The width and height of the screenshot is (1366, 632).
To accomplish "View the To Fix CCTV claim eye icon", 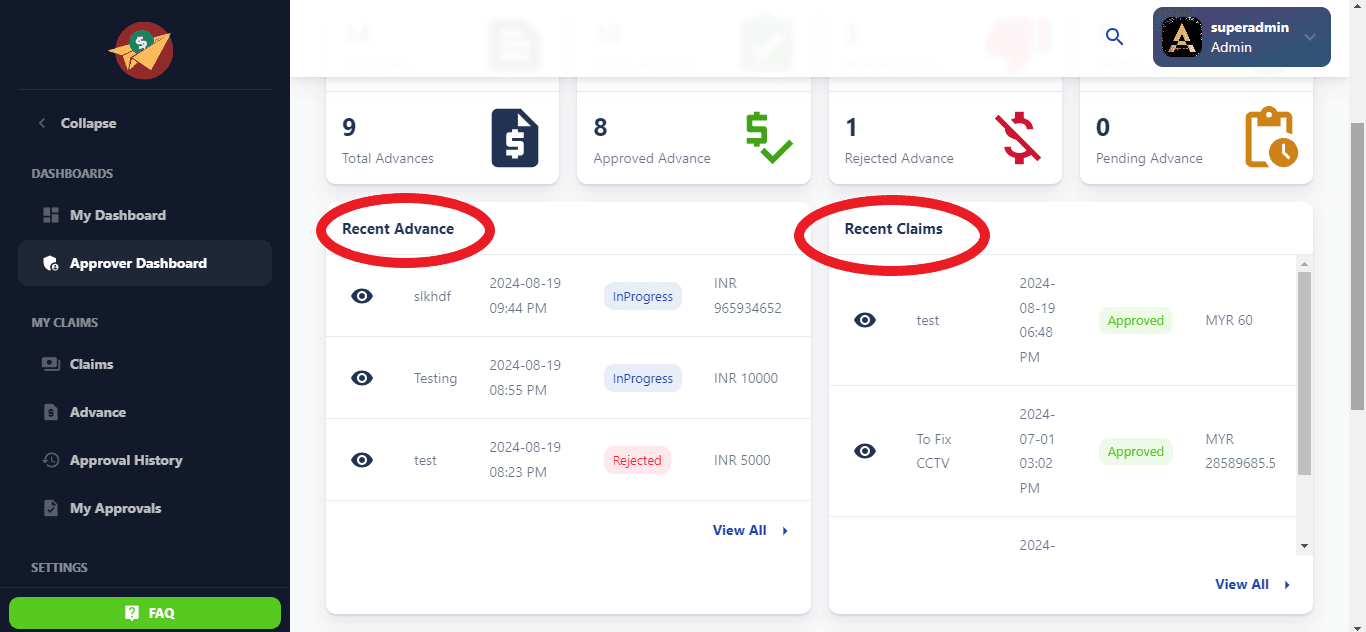I will pos(865,451).
